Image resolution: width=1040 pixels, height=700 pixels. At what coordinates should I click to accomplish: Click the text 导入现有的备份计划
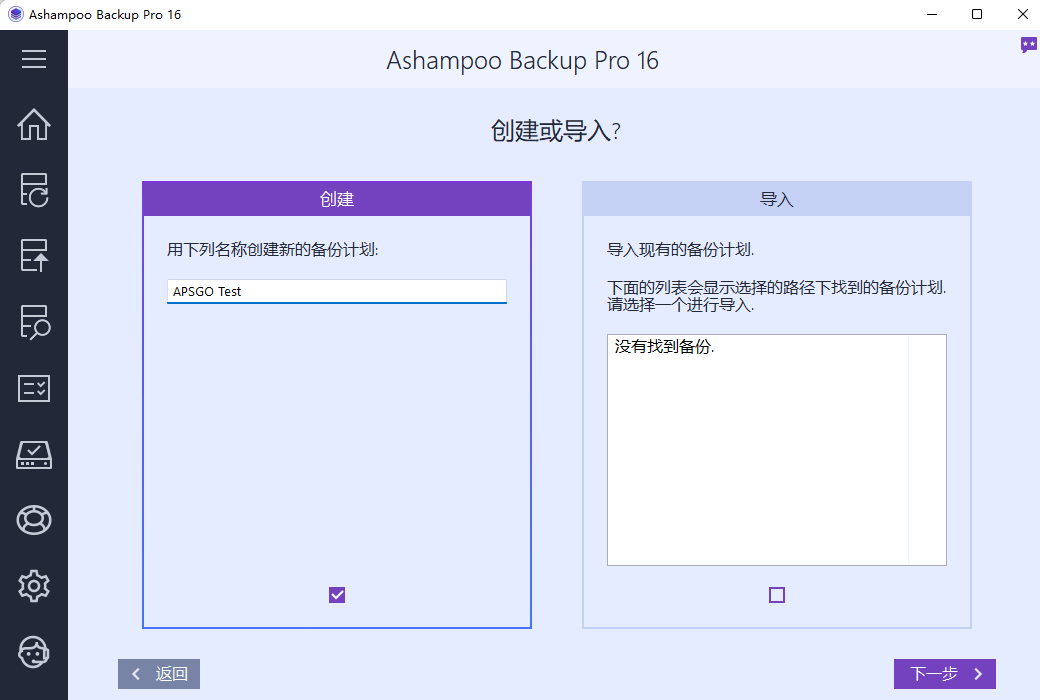click(x=681, y=250)
